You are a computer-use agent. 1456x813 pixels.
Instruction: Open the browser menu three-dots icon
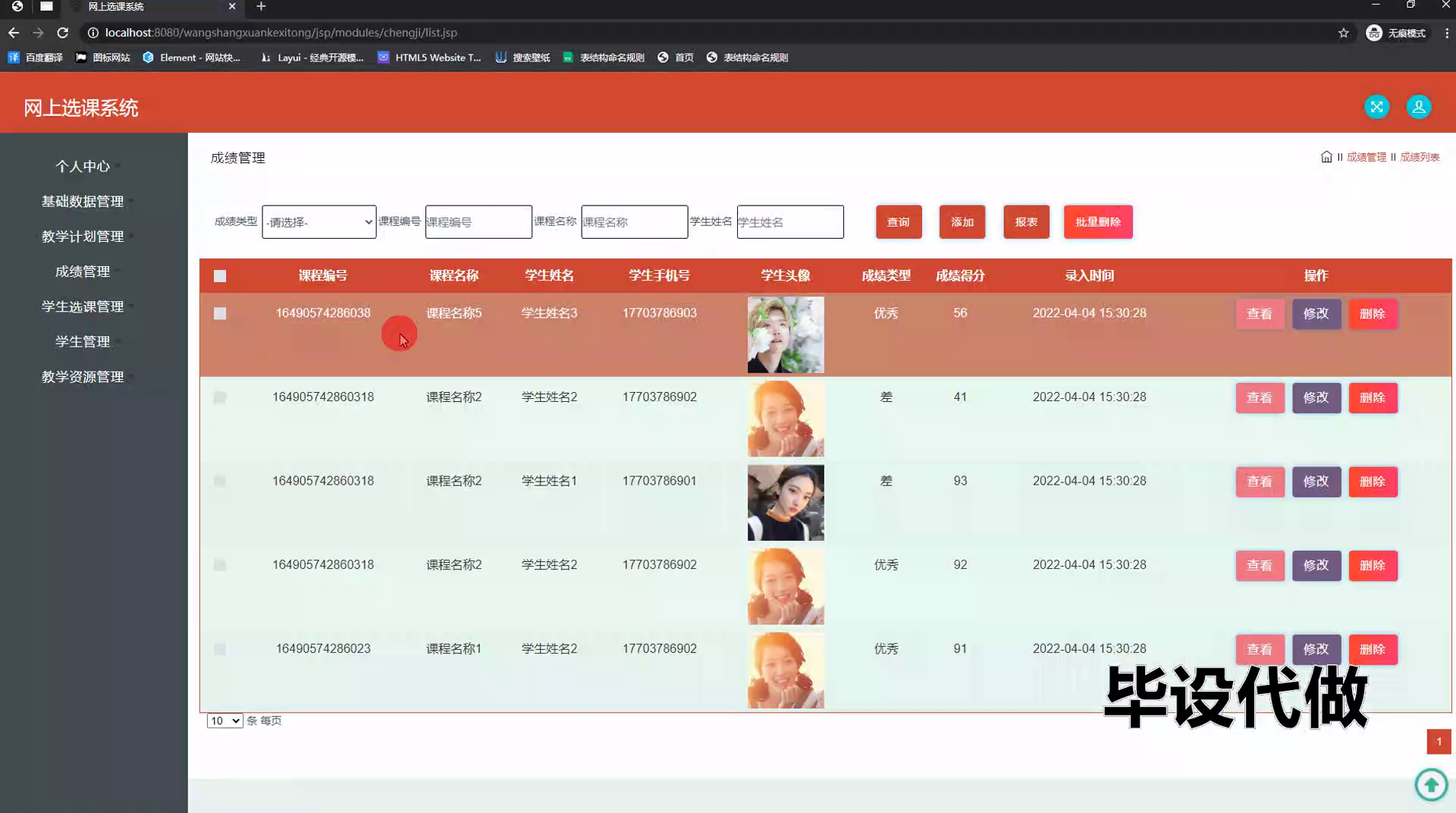[x=1446, y=33]
